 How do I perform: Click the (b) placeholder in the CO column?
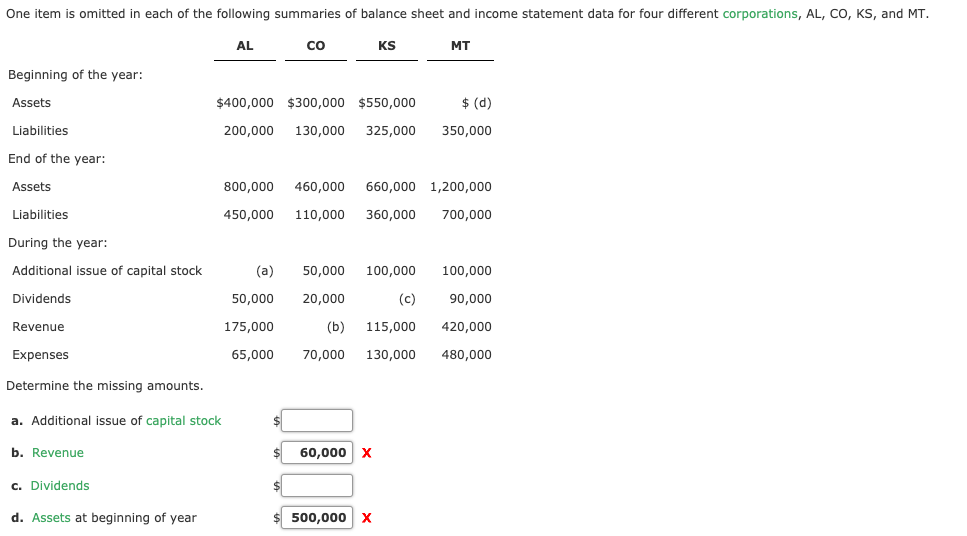335,327
